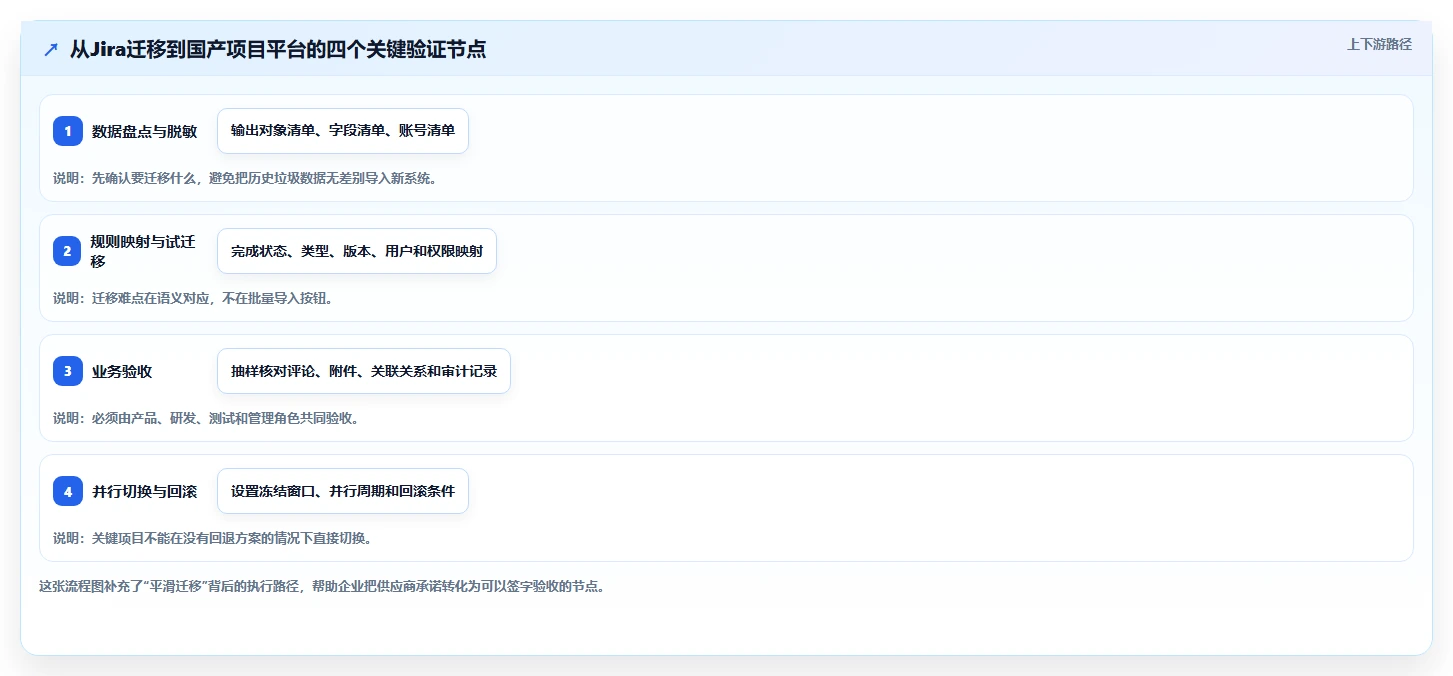Click the 设置冻结窗口、并行周期和回滚条件 chip
The image size is (1453, 676).
(x=343, y=491)
